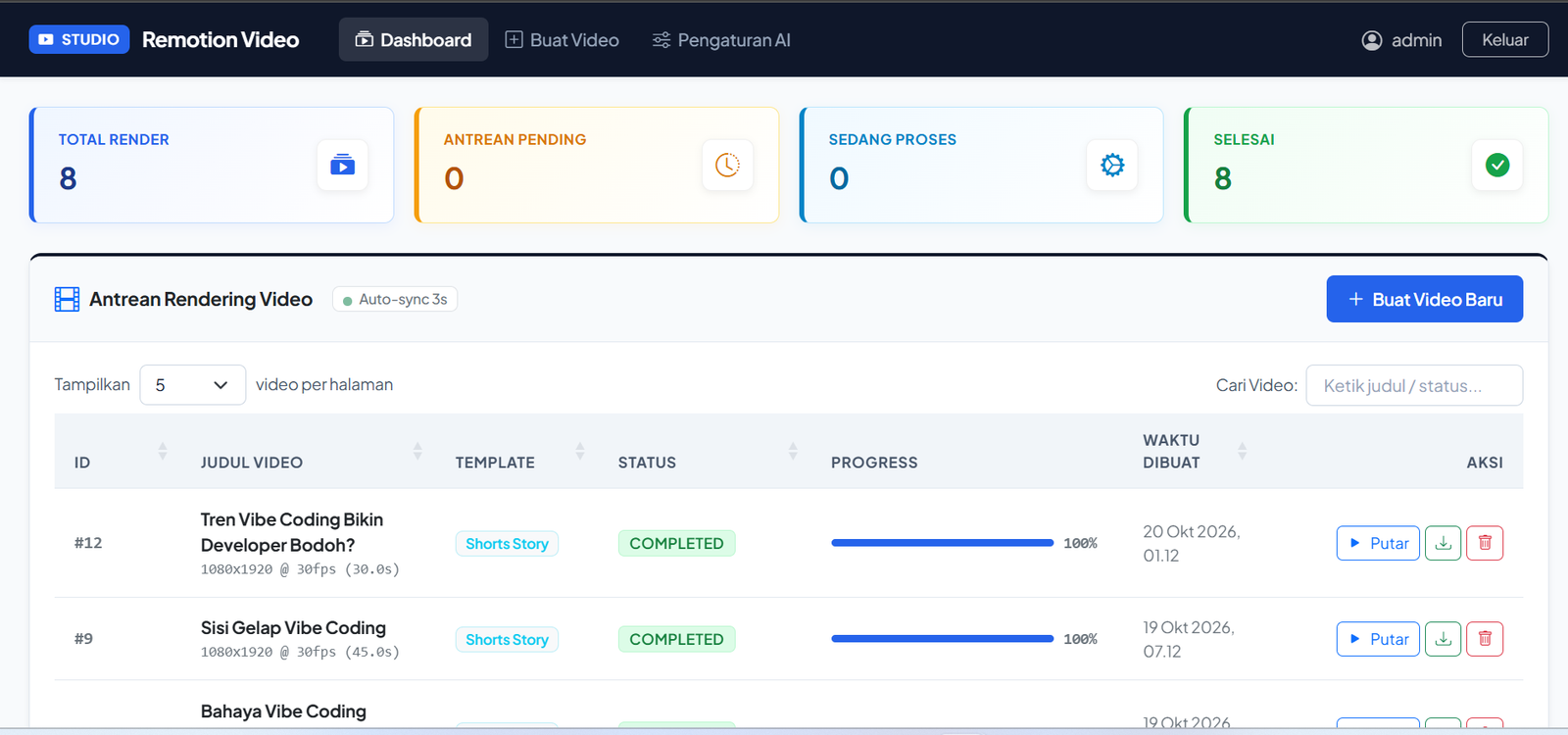
Task: Sort the table by ID column
Action: point(163,451)
